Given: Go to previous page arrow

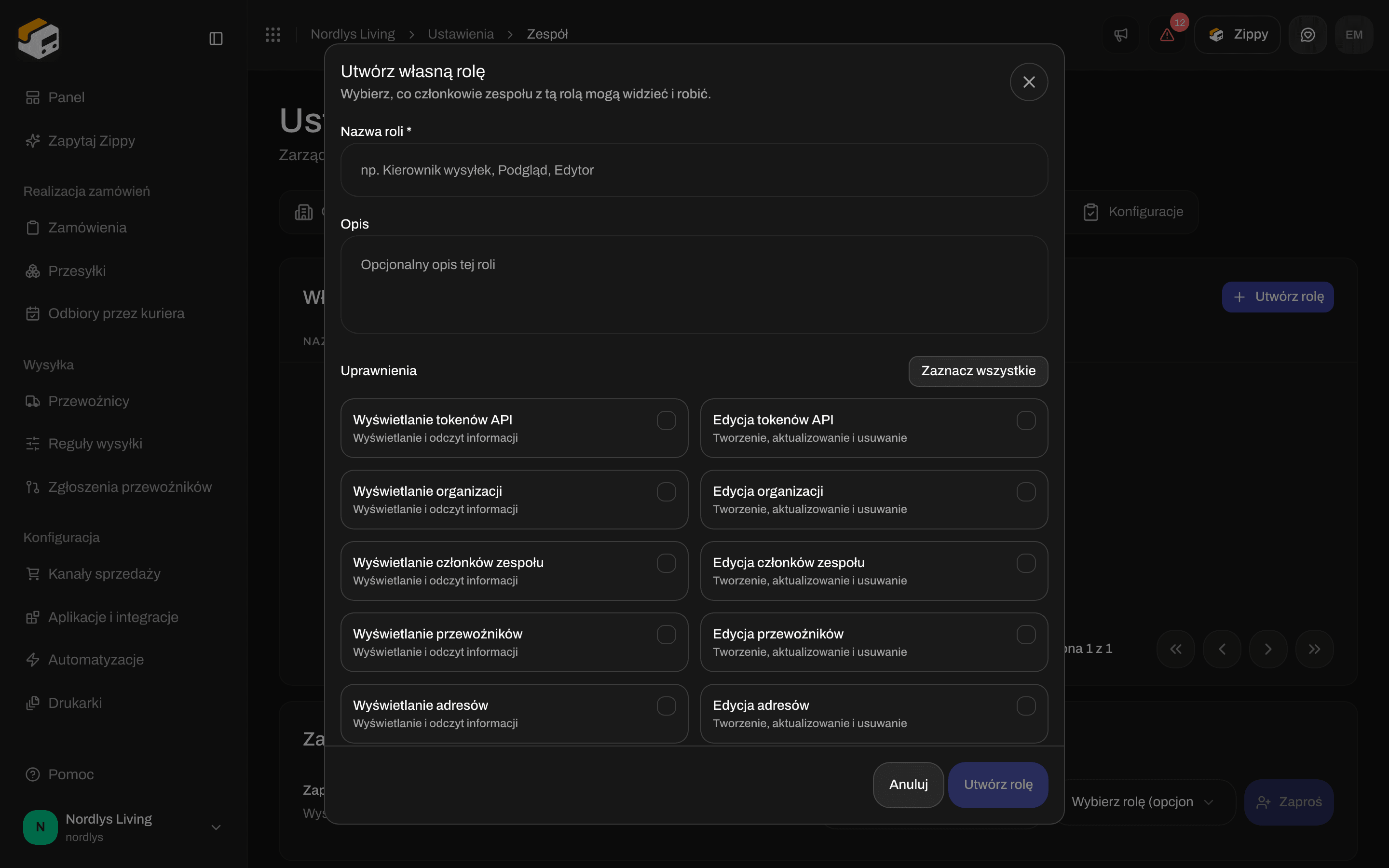Looking at the screenshot, I should coord(1222,649).
